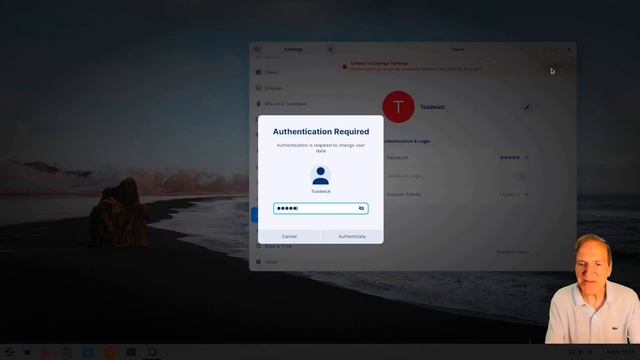Click the Authenticate button
The height and width of the screenshot is (360, 640).
point(352,236)
